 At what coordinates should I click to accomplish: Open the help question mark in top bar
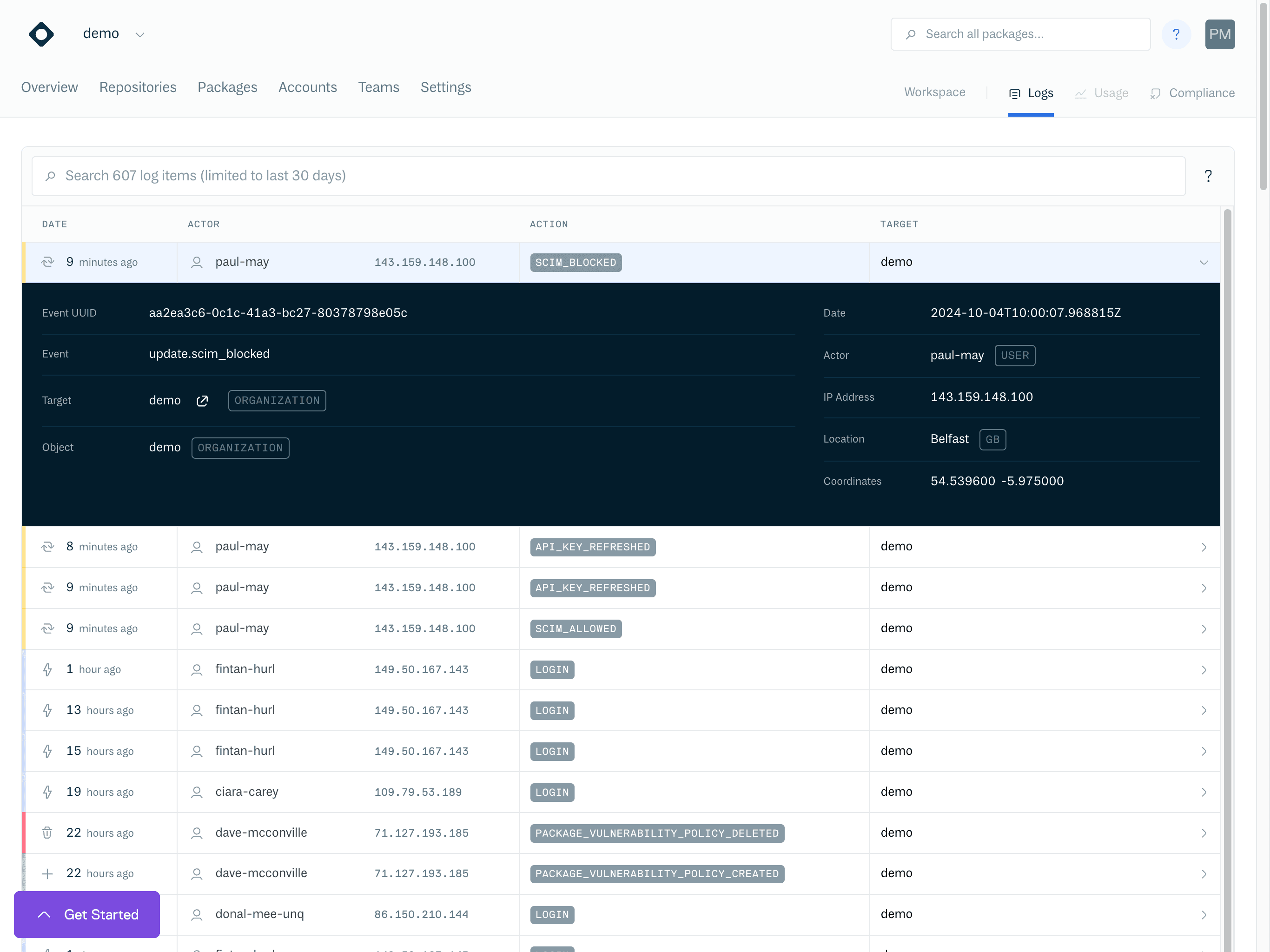coord(1177,34)
